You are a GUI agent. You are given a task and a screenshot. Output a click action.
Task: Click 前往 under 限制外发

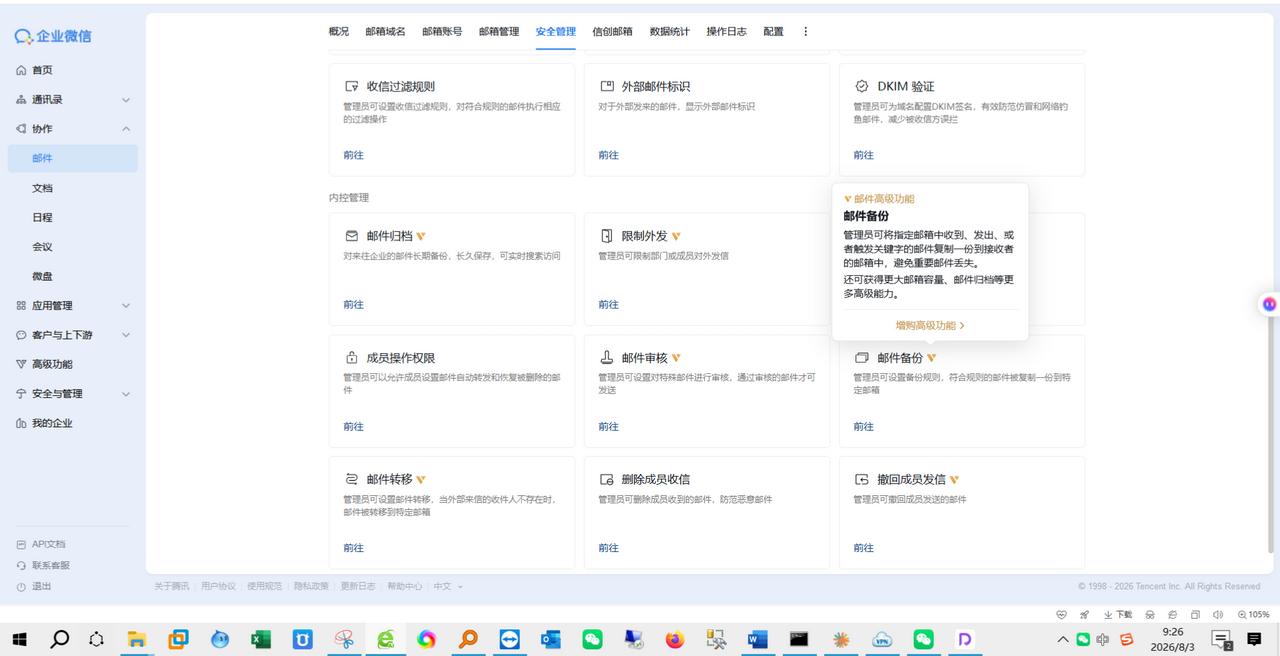pos(608,304)
